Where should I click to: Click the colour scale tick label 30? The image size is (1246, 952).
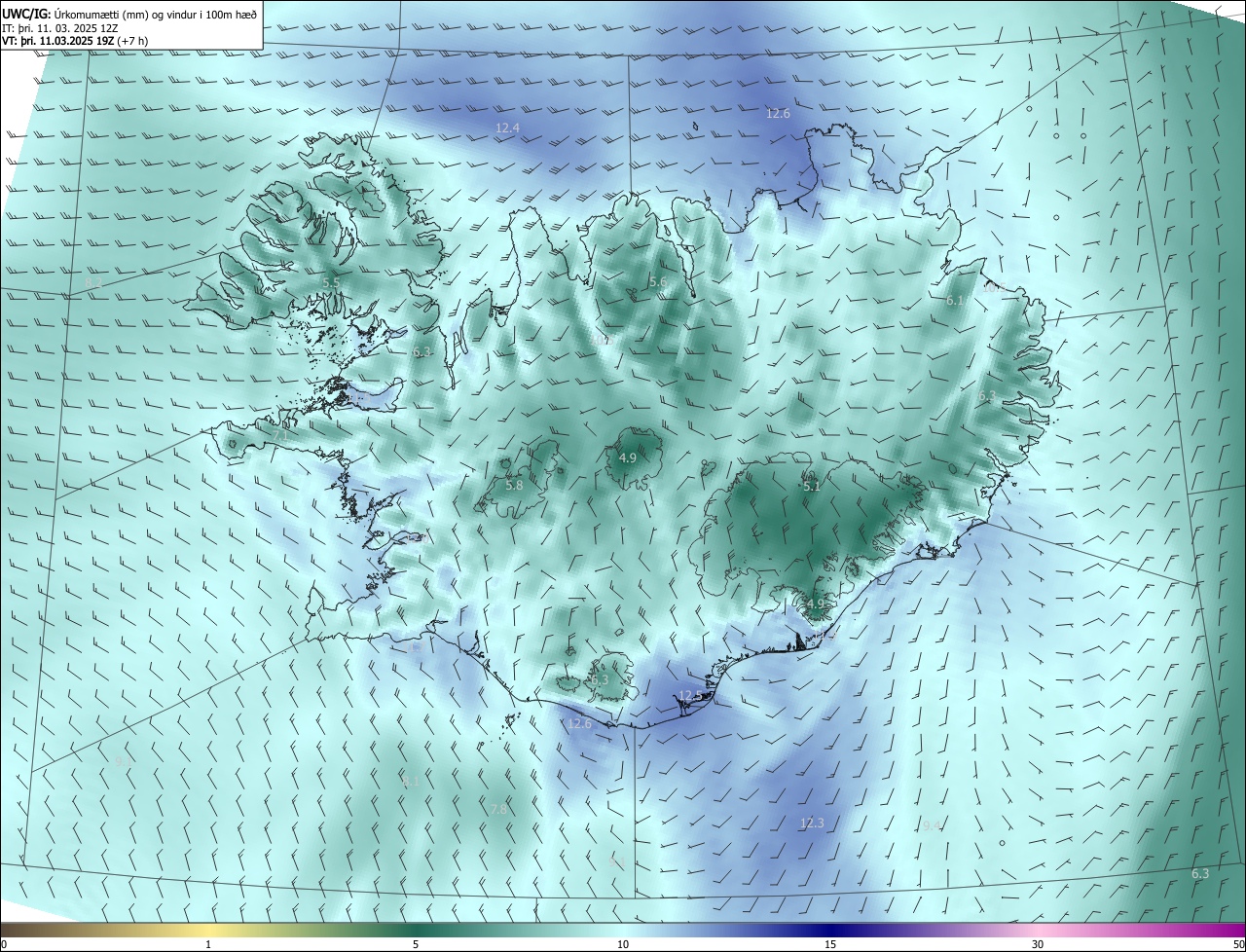point(1038,944)
